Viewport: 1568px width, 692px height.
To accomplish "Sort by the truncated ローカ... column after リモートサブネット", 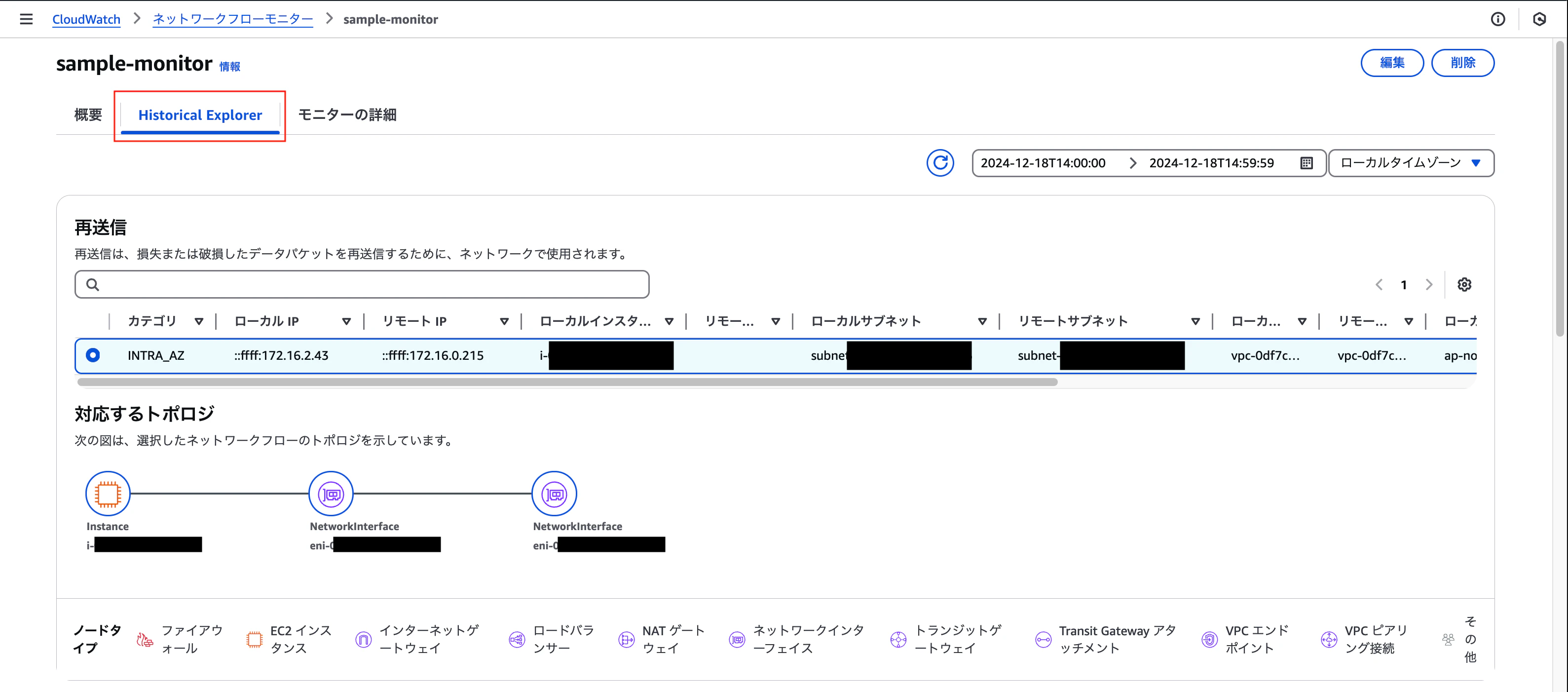I will point(1302,321).
